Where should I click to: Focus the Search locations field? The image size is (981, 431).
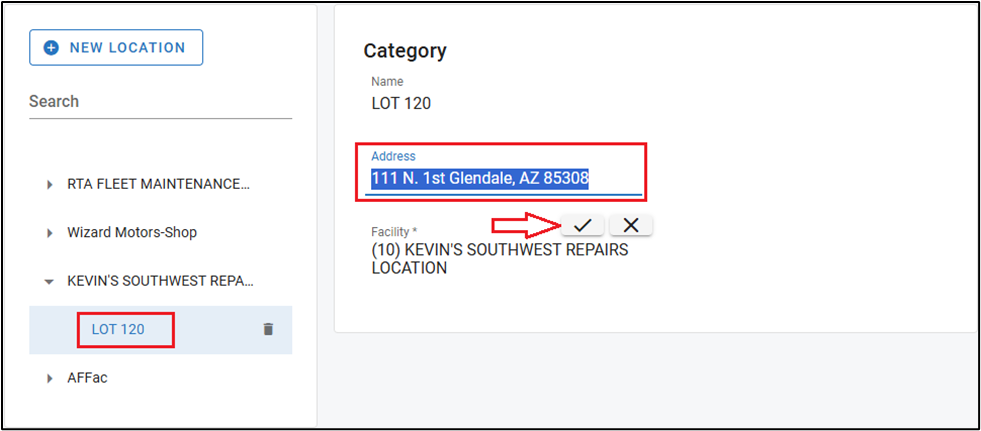click(x=160, y=102)
